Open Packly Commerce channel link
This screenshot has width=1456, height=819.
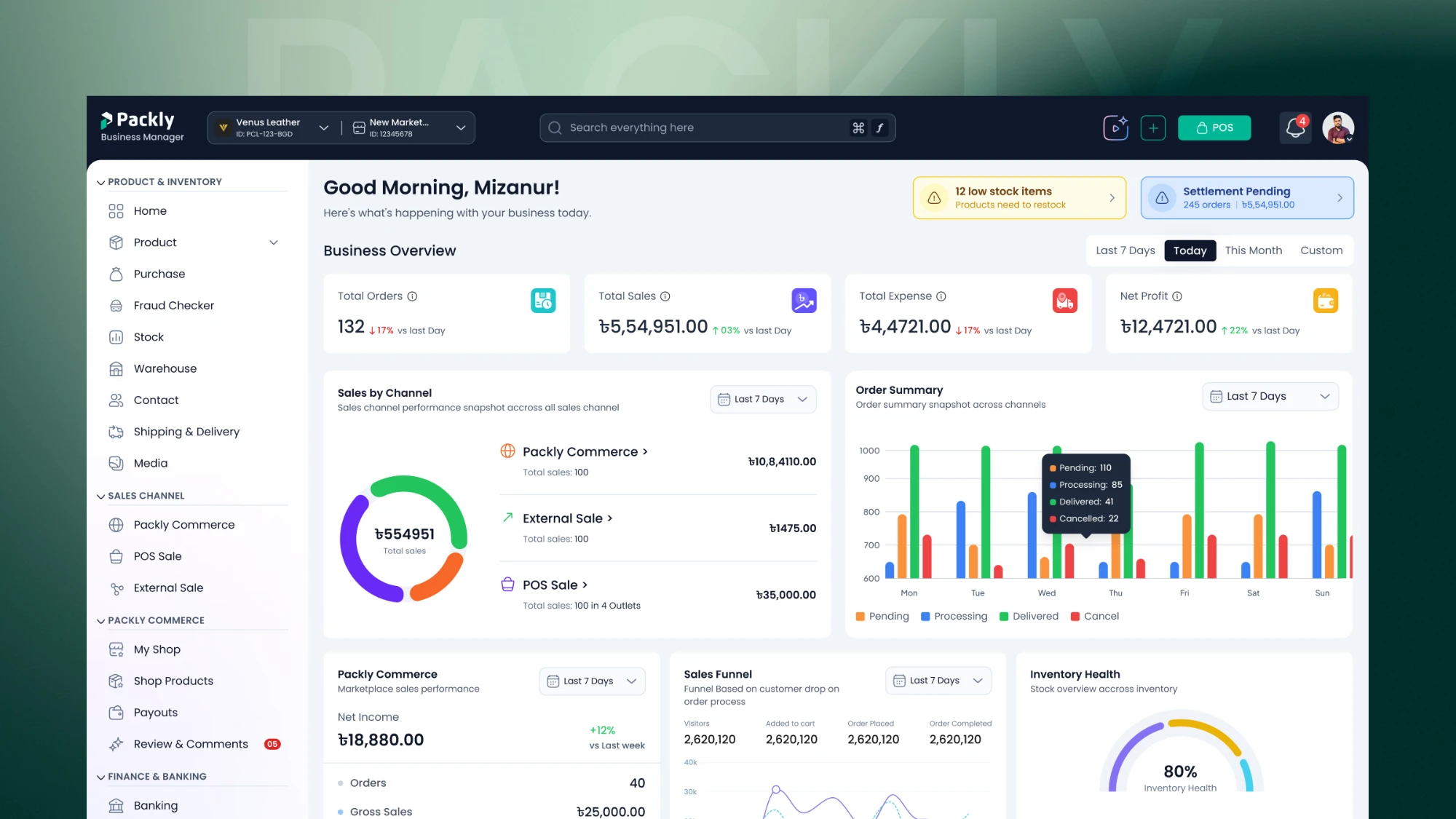click(x=585, y=451)
